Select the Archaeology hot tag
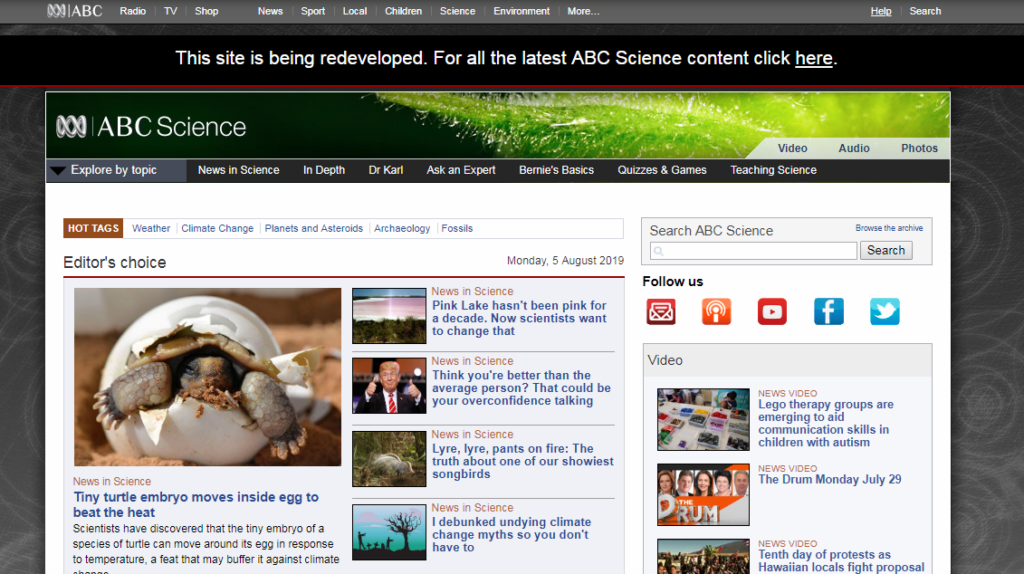The width and height of the screenshot is (1024, 574). 402,229
